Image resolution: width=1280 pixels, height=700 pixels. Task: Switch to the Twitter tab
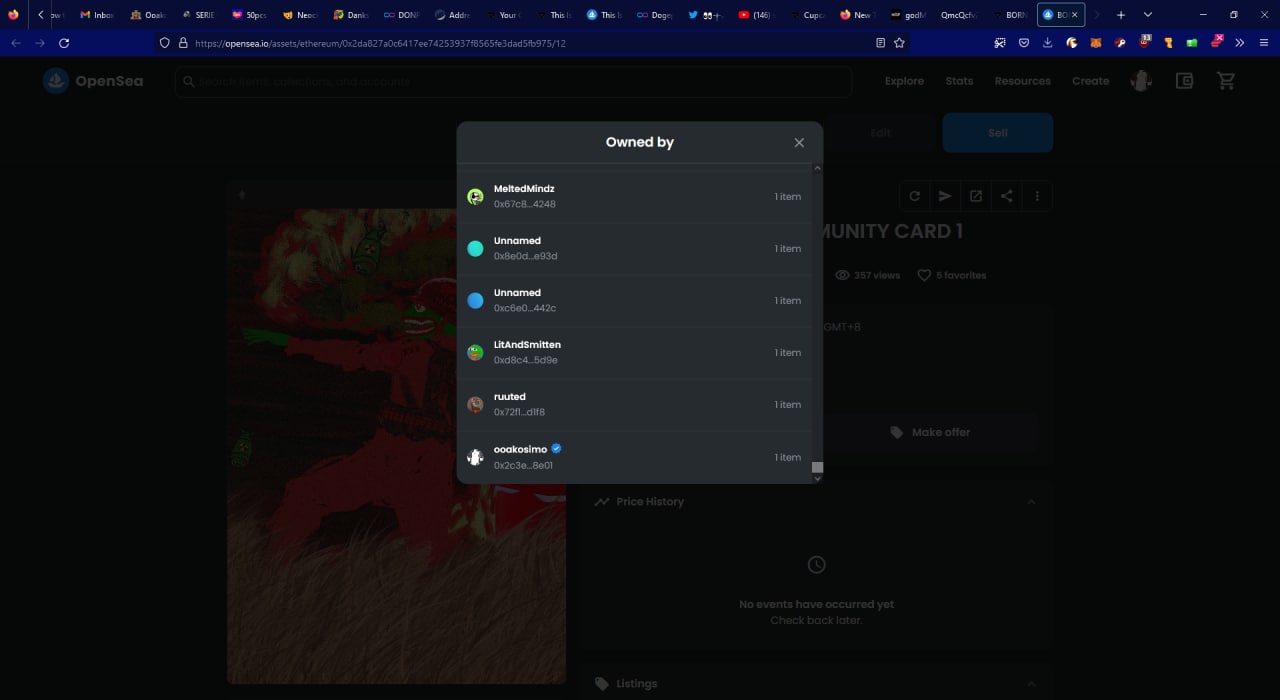[x=705, y=15]
